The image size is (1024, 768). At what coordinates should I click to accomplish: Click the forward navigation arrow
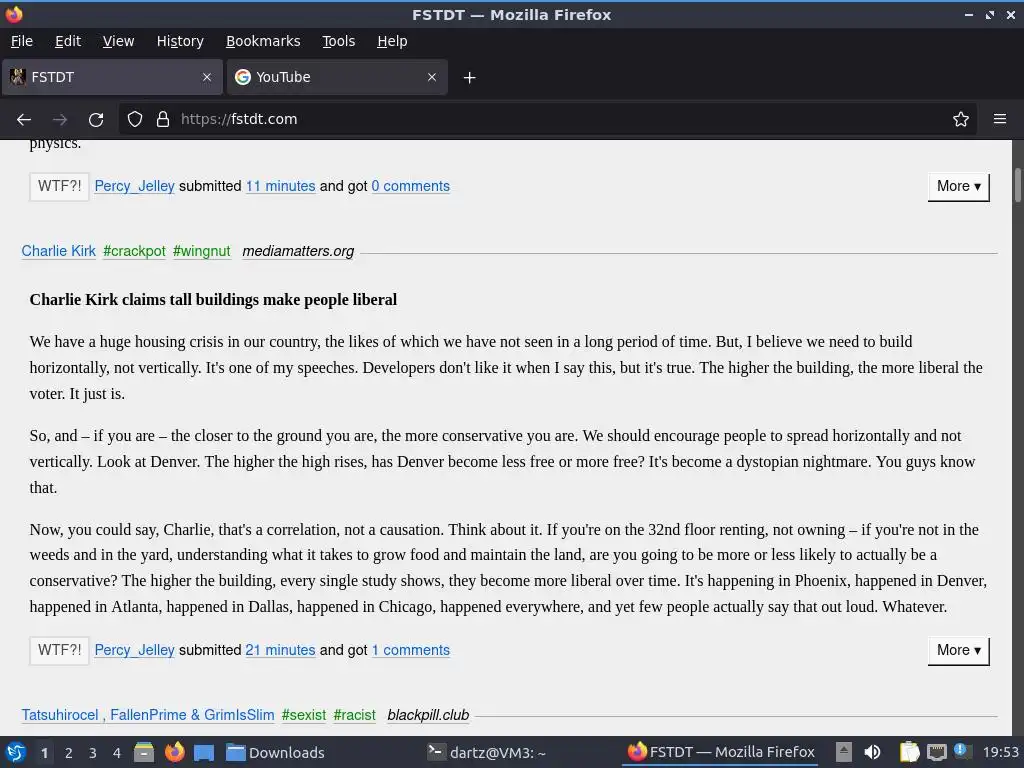coord(60,120)
